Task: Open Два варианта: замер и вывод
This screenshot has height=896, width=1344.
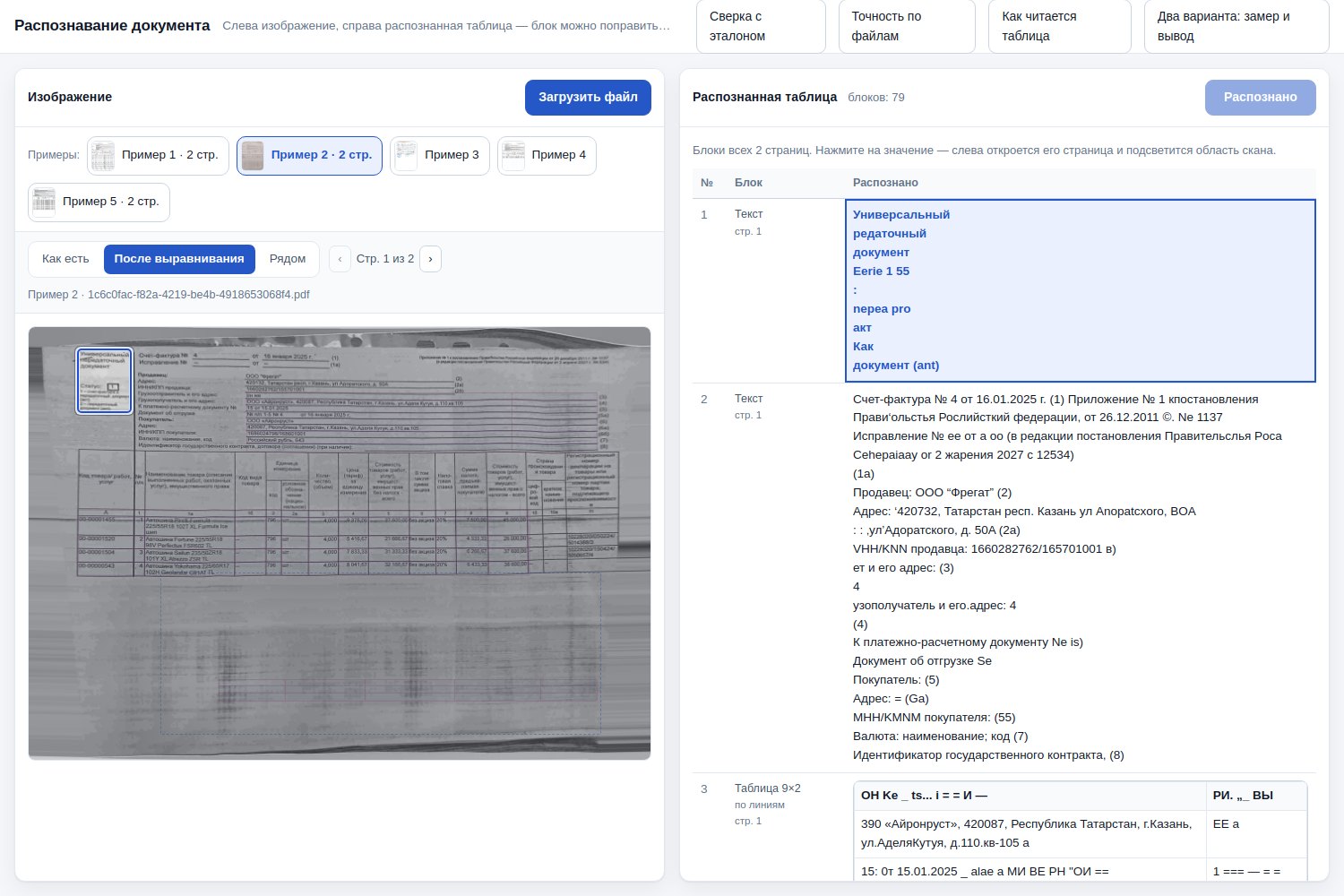Action: click(1236, 26)
